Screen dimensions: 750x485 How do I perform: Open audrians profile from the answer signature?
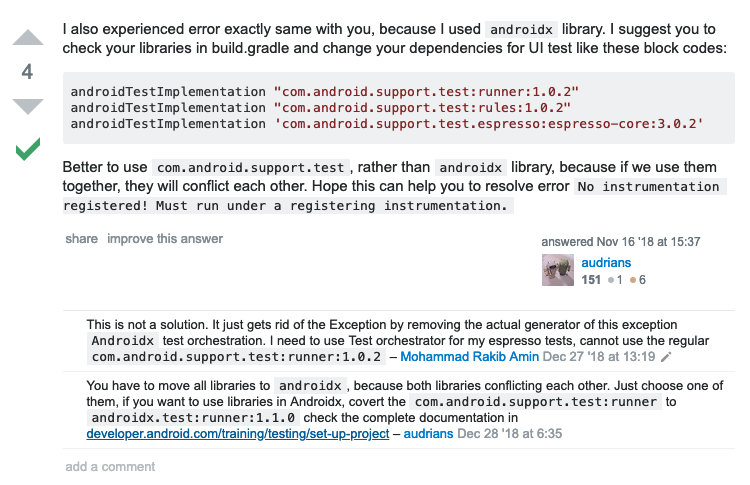pyautogui.click(x=606, y=263)
